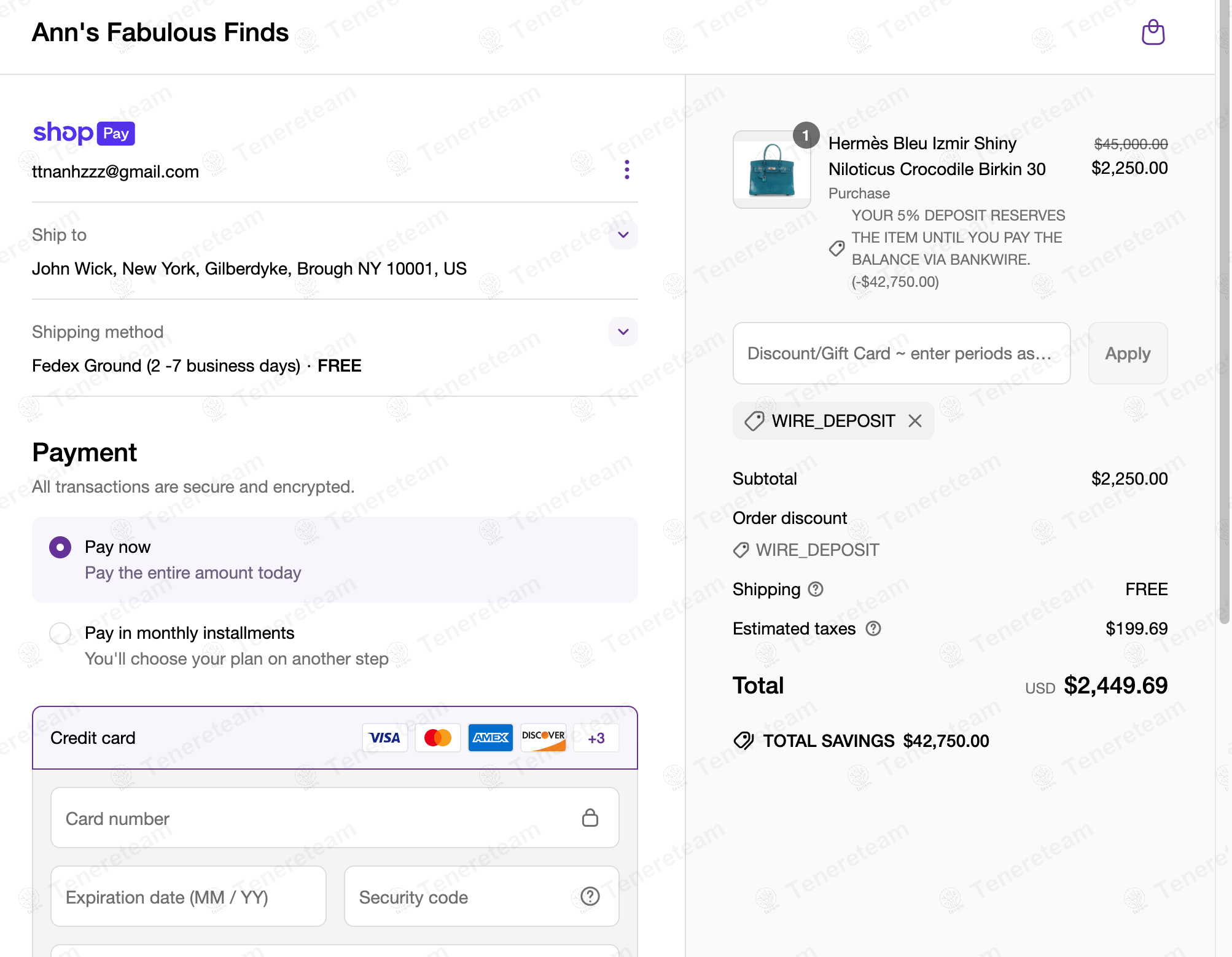This screenshot has width=1232, height=957.
Task: Expand the Shipping method dropdown
Action: 623,332
